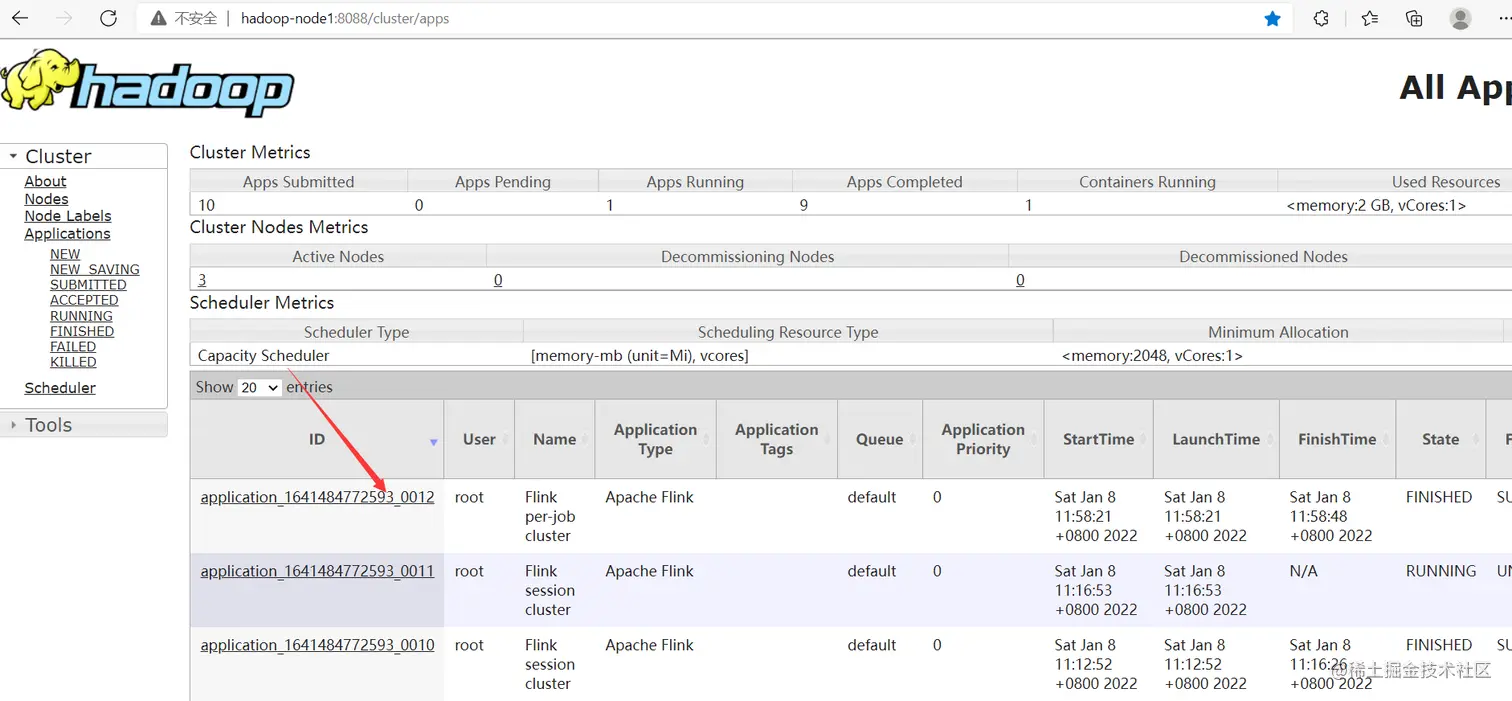Filter applications by KILLED state
1512x701 pixels.
click(x=73, y=362)
